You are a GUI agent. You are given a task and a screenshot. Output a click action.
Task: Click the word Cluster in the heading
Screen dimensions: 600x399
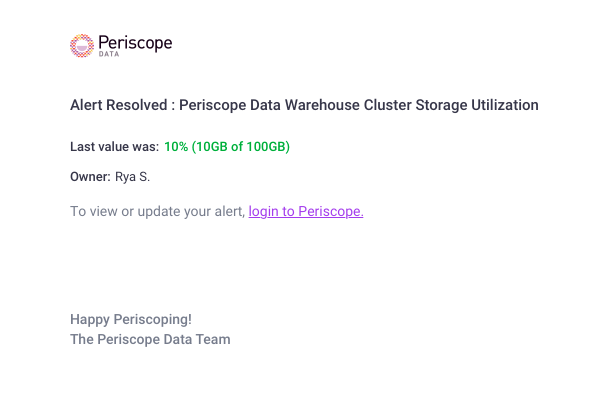coord(387,105)
